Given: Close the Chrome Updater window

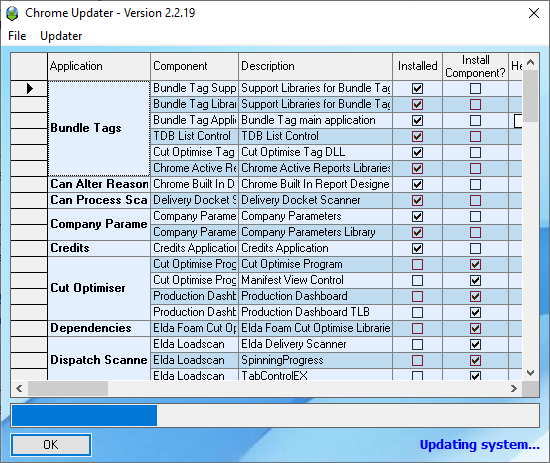Looking at the screenshot, I should pos(534,13).
